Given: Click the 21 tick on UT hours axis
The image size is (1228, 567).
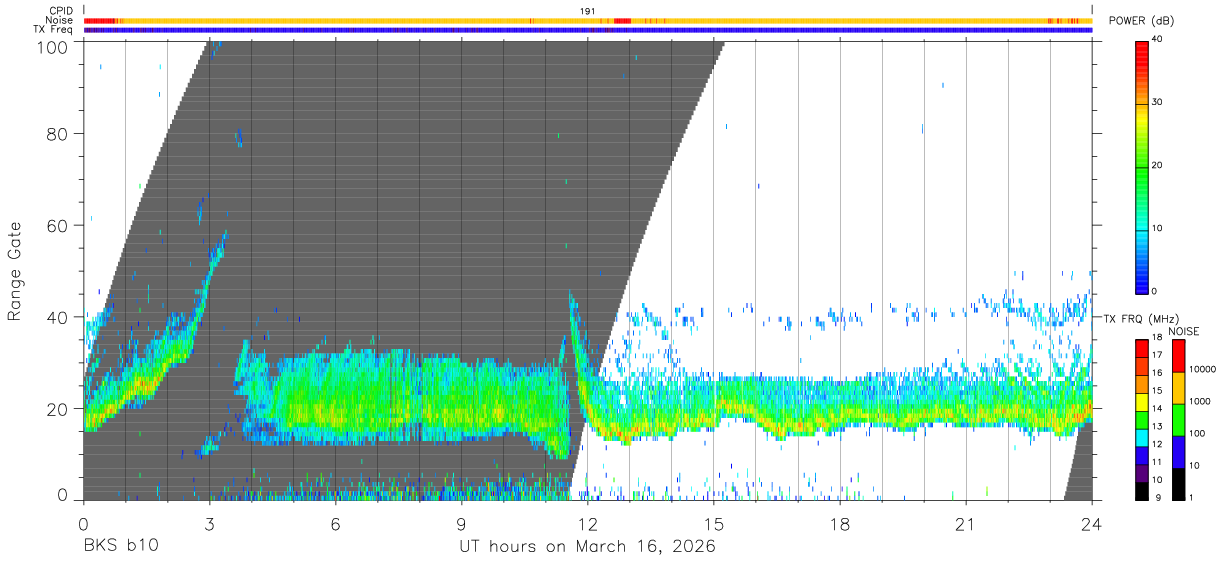Looking at the screenshot, I should tap(965, 523).
